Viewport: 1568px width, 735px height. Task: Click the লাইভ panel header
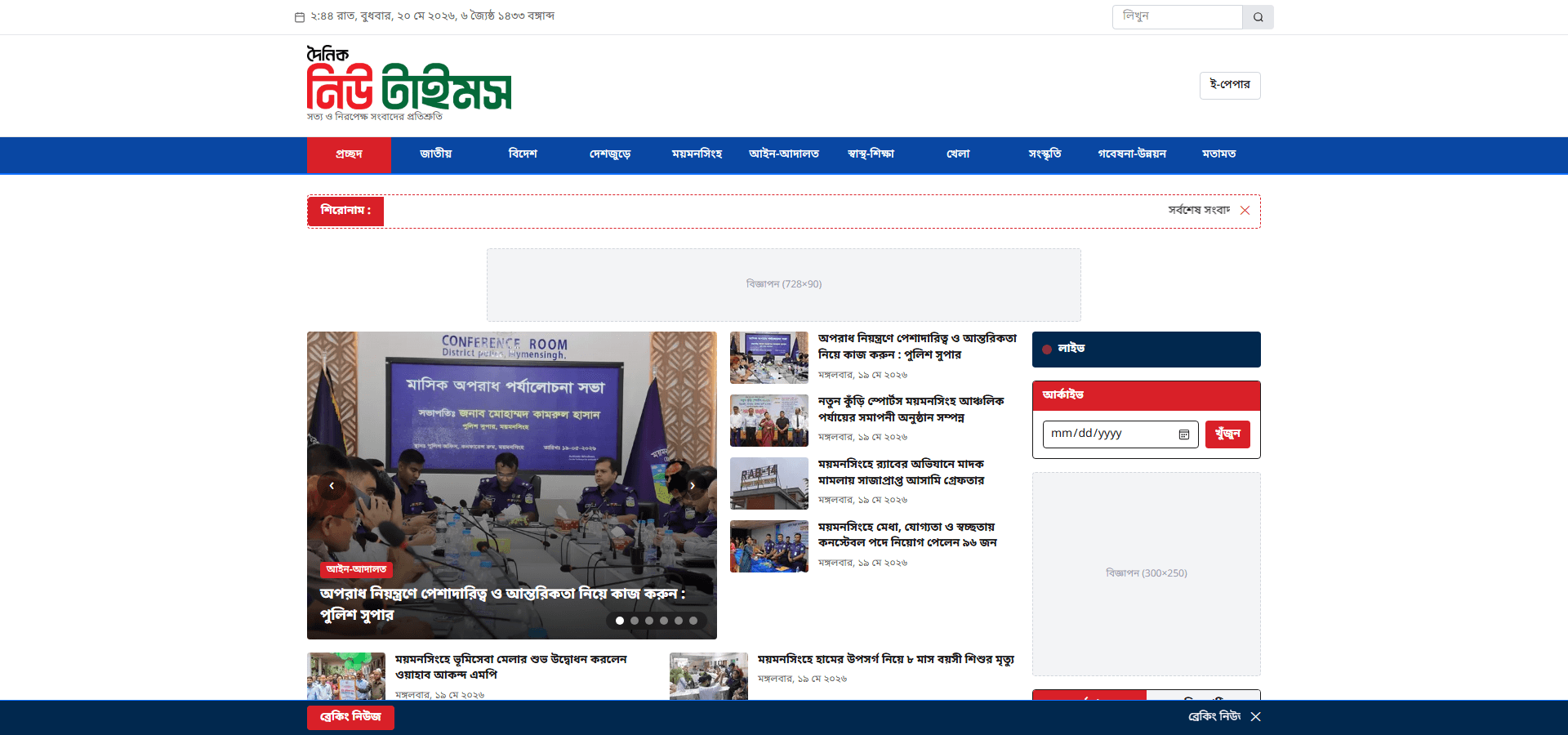[1147, 350]
